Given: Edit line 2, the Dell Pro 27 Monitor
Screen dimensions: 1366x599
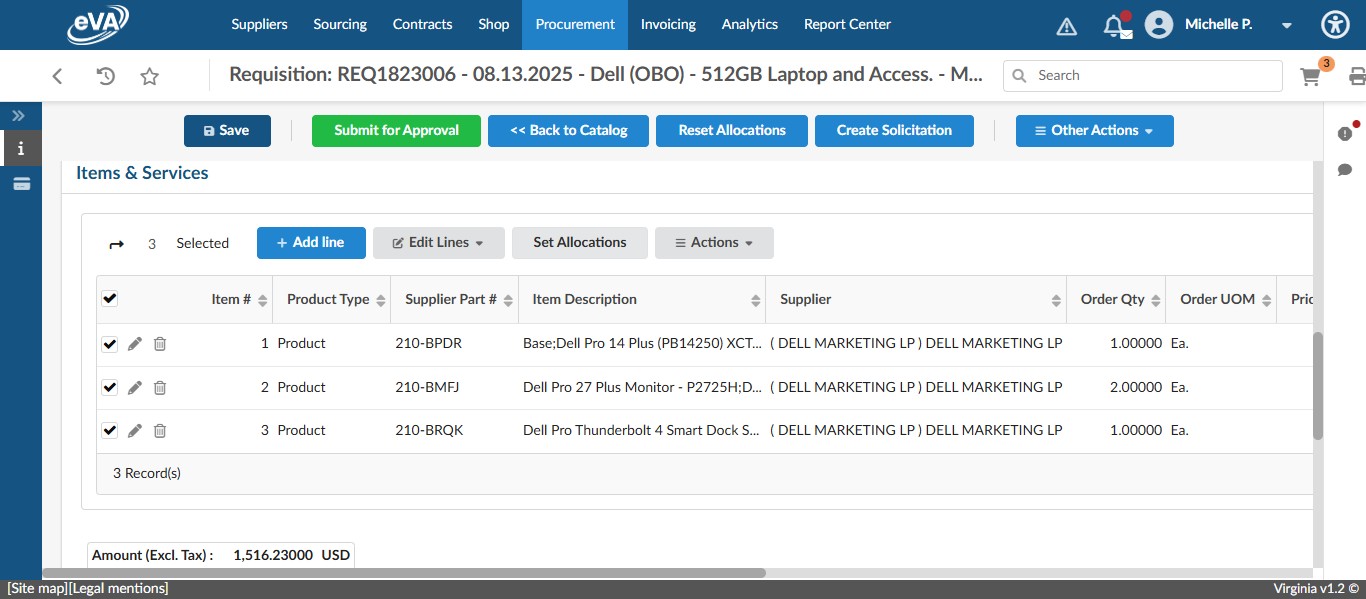Looking at the screenshot, I should tap(135, 387).
